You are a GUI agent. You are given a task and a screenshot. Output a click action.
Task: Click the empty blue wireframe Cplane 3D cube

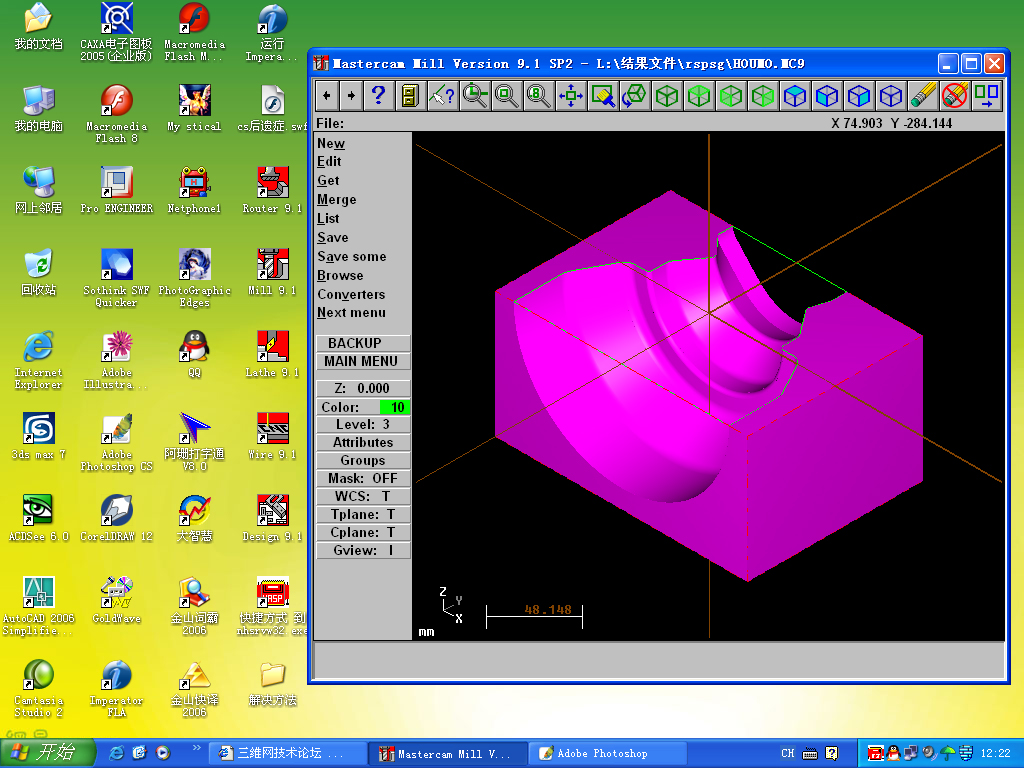(x=891, y=96)
